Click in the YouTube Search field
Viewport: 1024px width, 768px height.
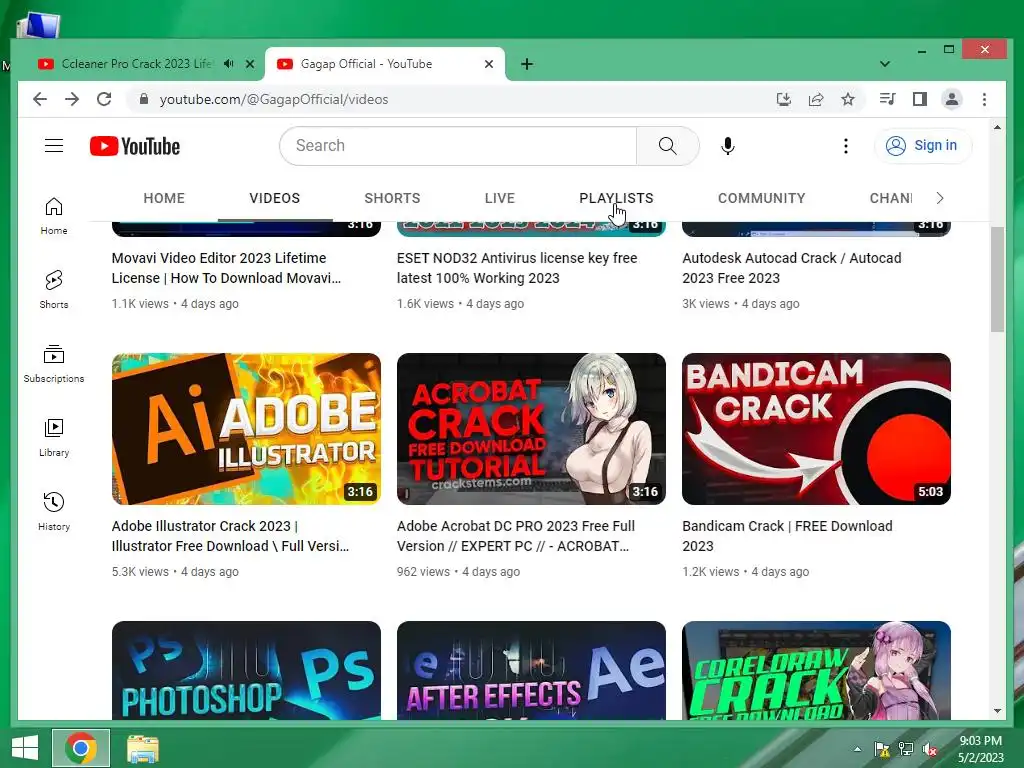point(457,146)
